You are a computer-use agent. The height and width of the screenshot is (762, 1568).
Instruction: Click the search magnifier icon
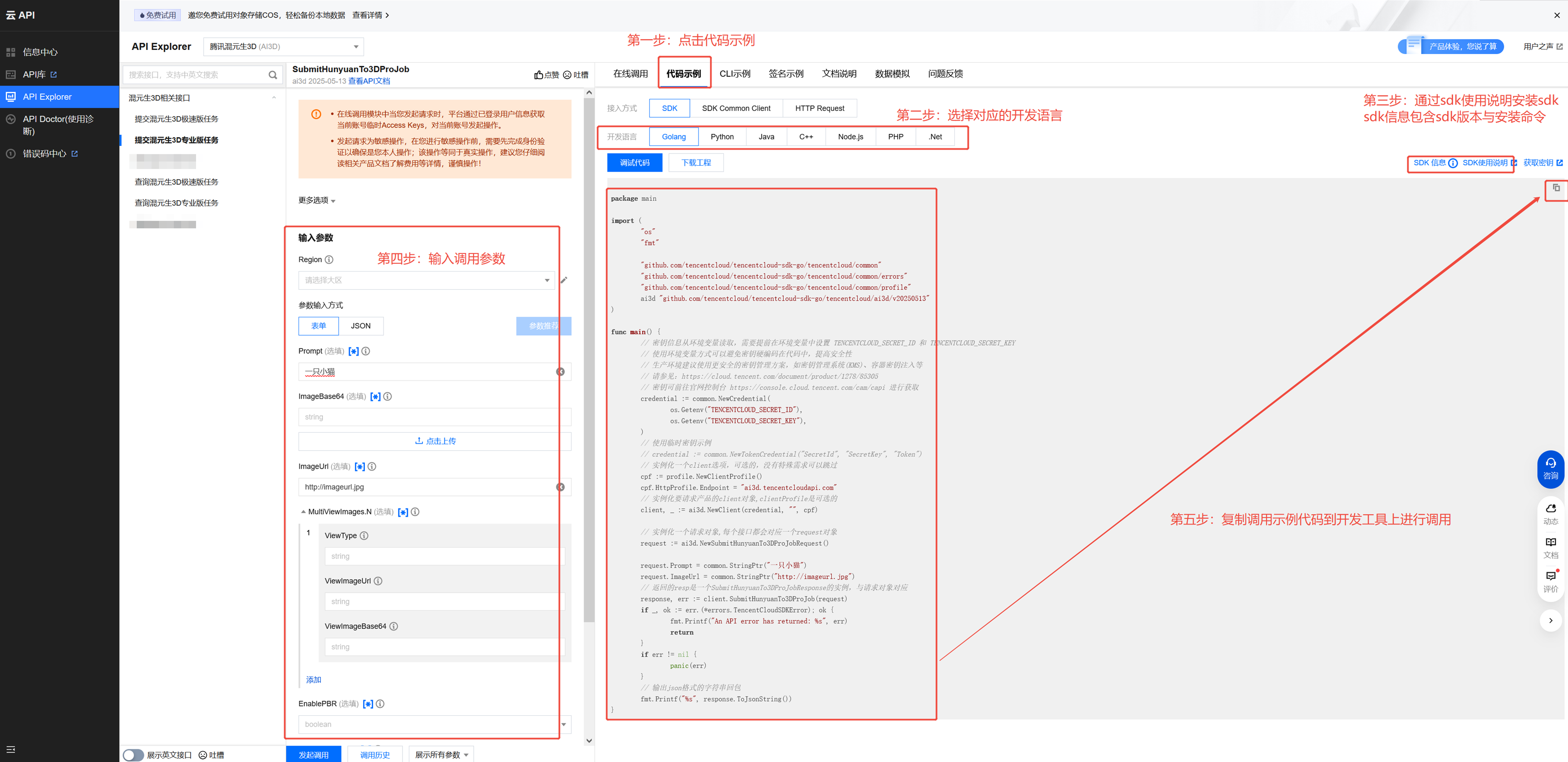tap(273, 75)
